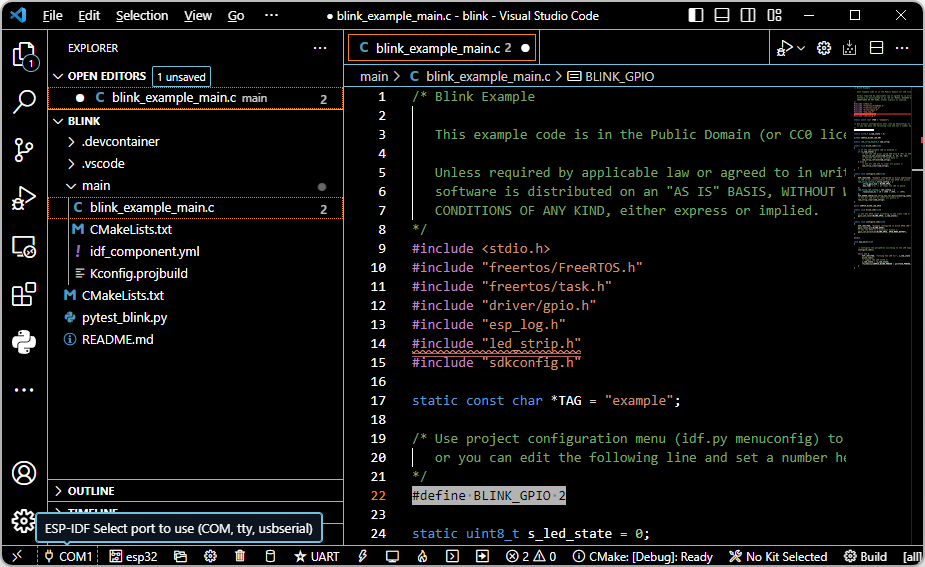925x567 pixels.
Task: Toggle the secondary side bar layout
Action: coord(748,15)
